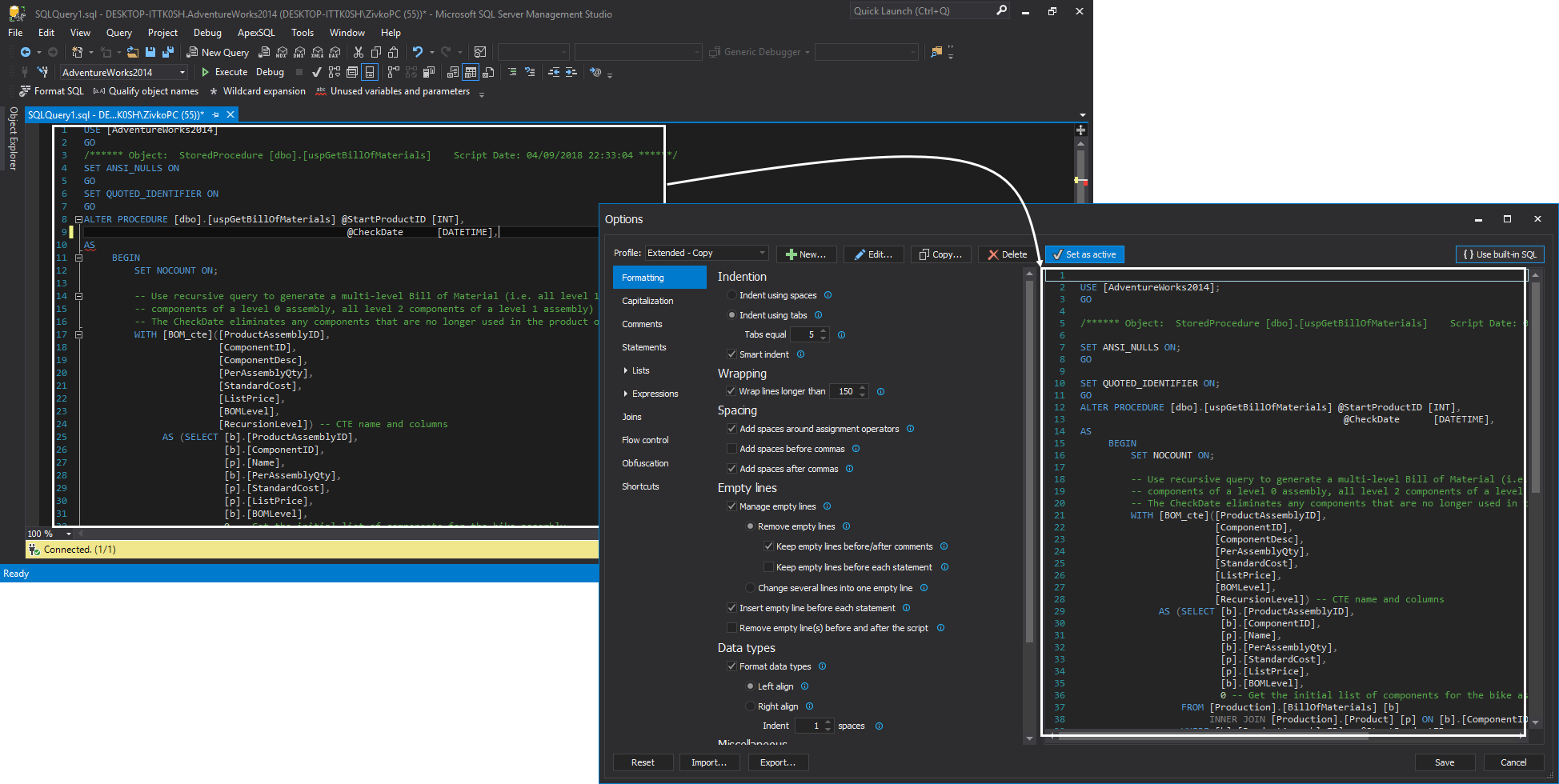Uncheck Add spaces before commas
The height and width of the screenshot is (784, 1559).
(x=732, y=448)
